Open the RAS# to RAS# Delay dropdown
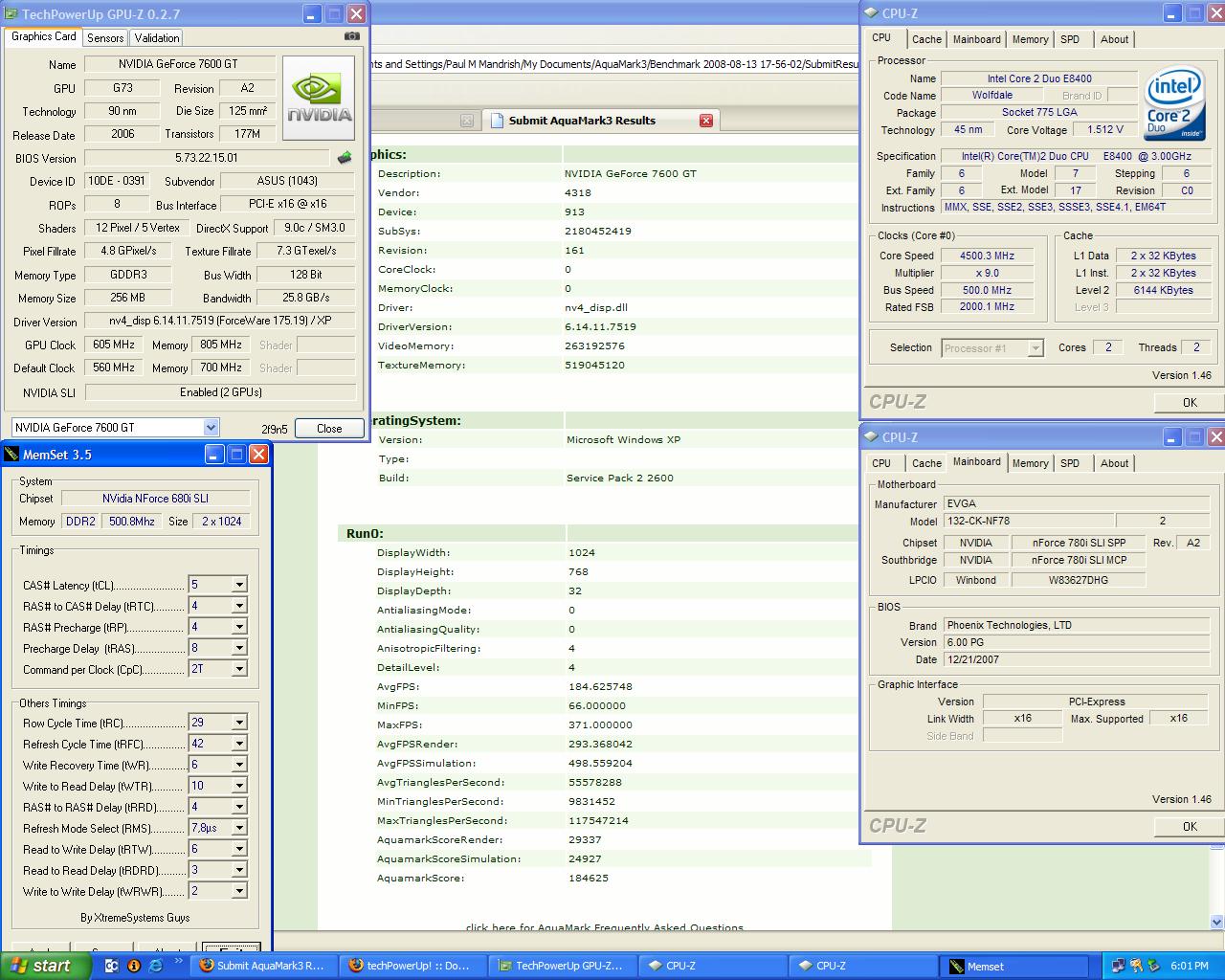Screen dimensions: 1225x980 click(239, 807)
